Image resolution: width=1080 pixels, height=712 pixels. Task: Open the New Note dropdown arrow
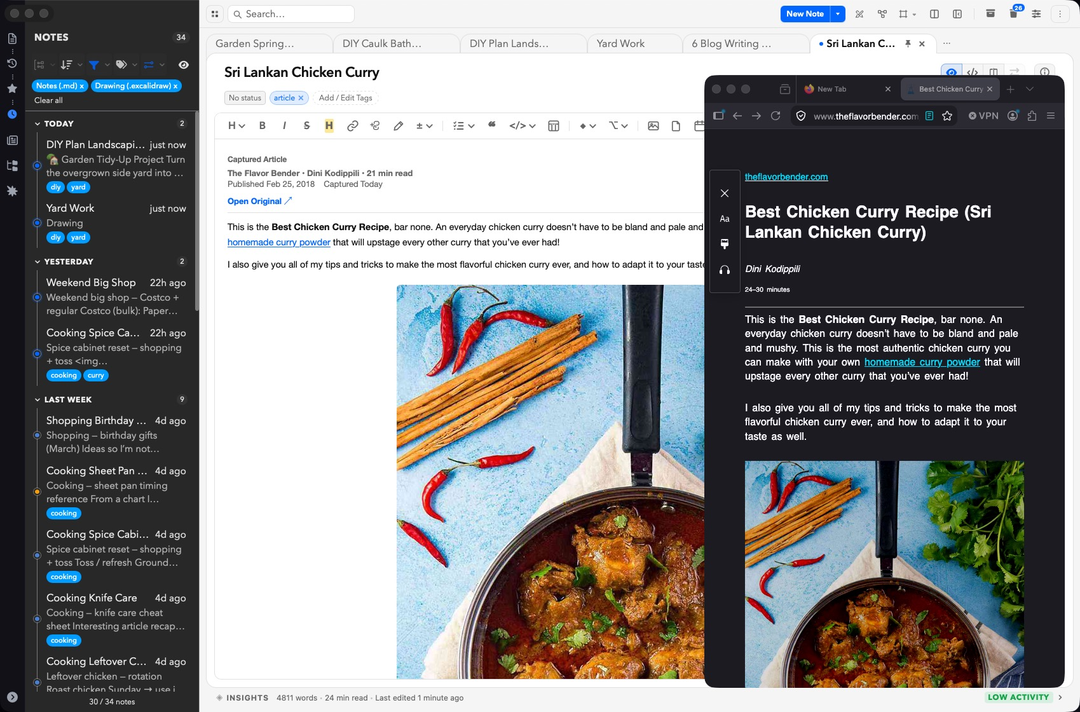coord(838,14)
